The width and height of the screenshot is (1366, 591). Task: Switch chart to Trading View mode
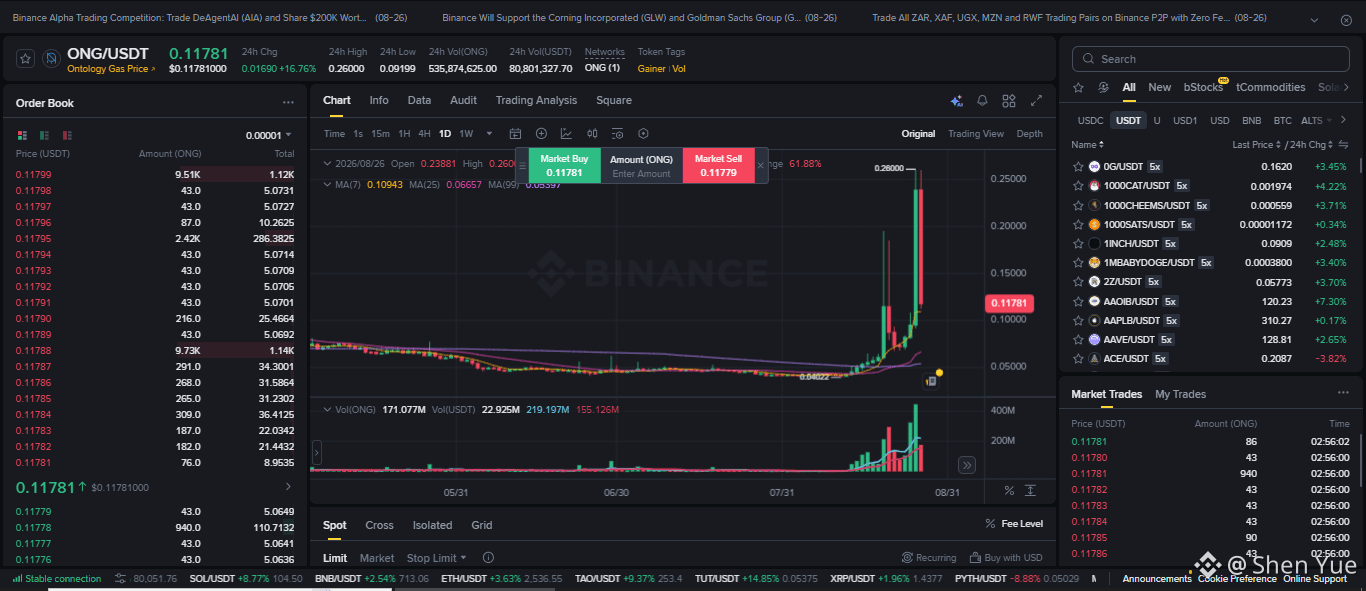point(976,133)
